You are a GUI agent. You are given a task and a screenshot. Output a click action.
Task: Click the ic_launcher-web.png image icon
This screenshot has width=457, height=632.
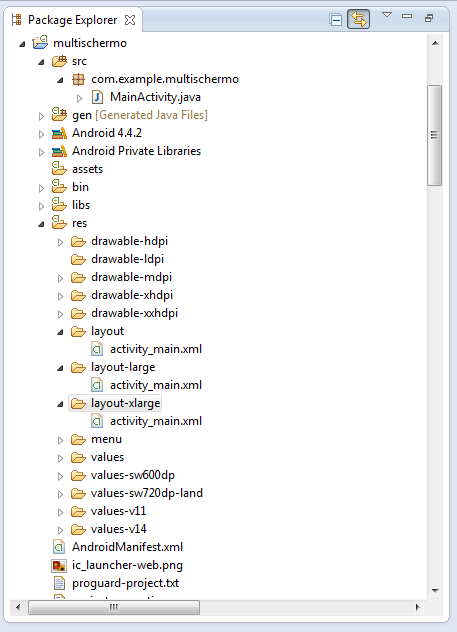click(59, 565)
